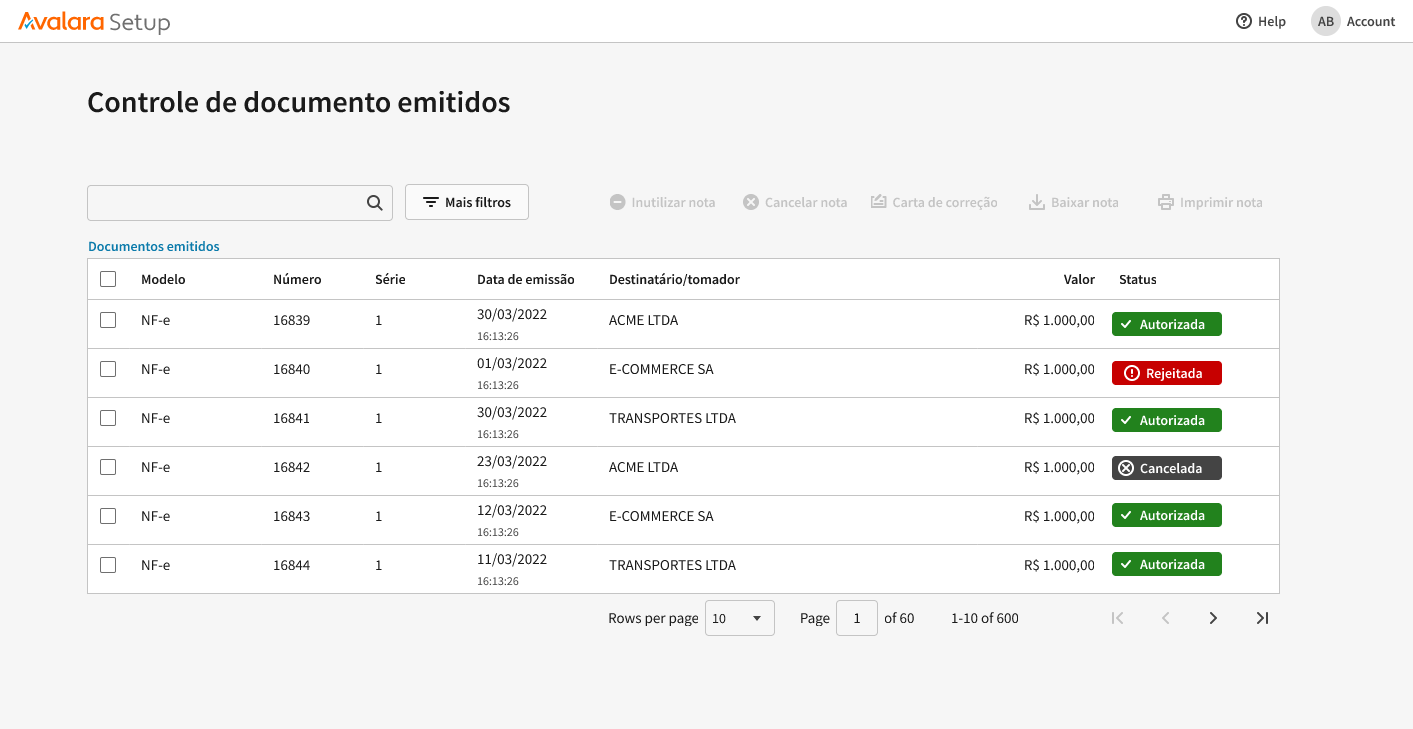
Task: Toggle the select-all header checkbox
Action: (108, 279)
